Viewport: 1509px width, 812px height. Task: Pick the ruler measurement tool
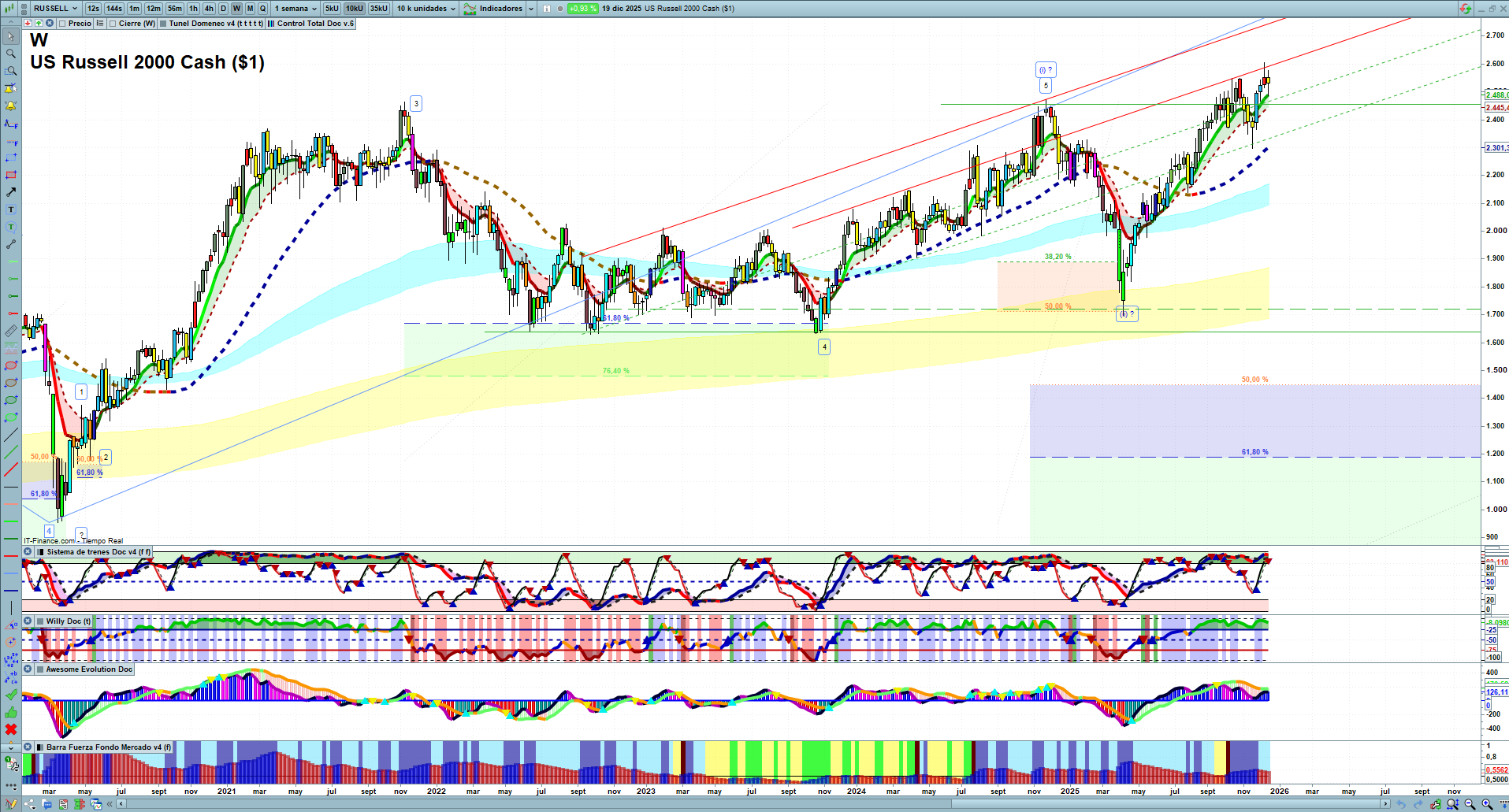(11, 331)
